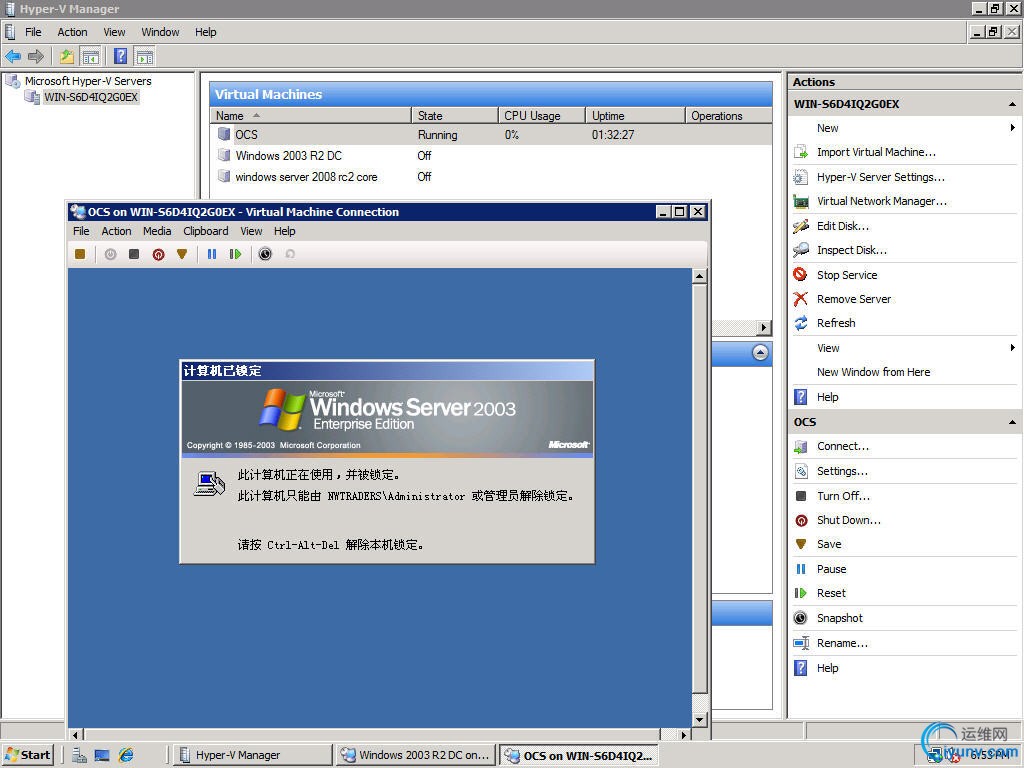Open the File menu in Hyper-V Manager
The height and width of the screenshot is (768, 1024).
(33, 32)
